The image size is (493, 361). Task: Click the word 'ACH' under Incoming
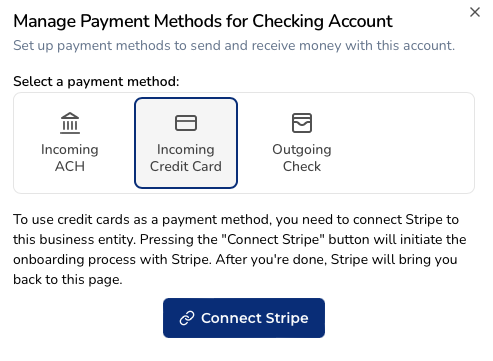pos(70,166)
